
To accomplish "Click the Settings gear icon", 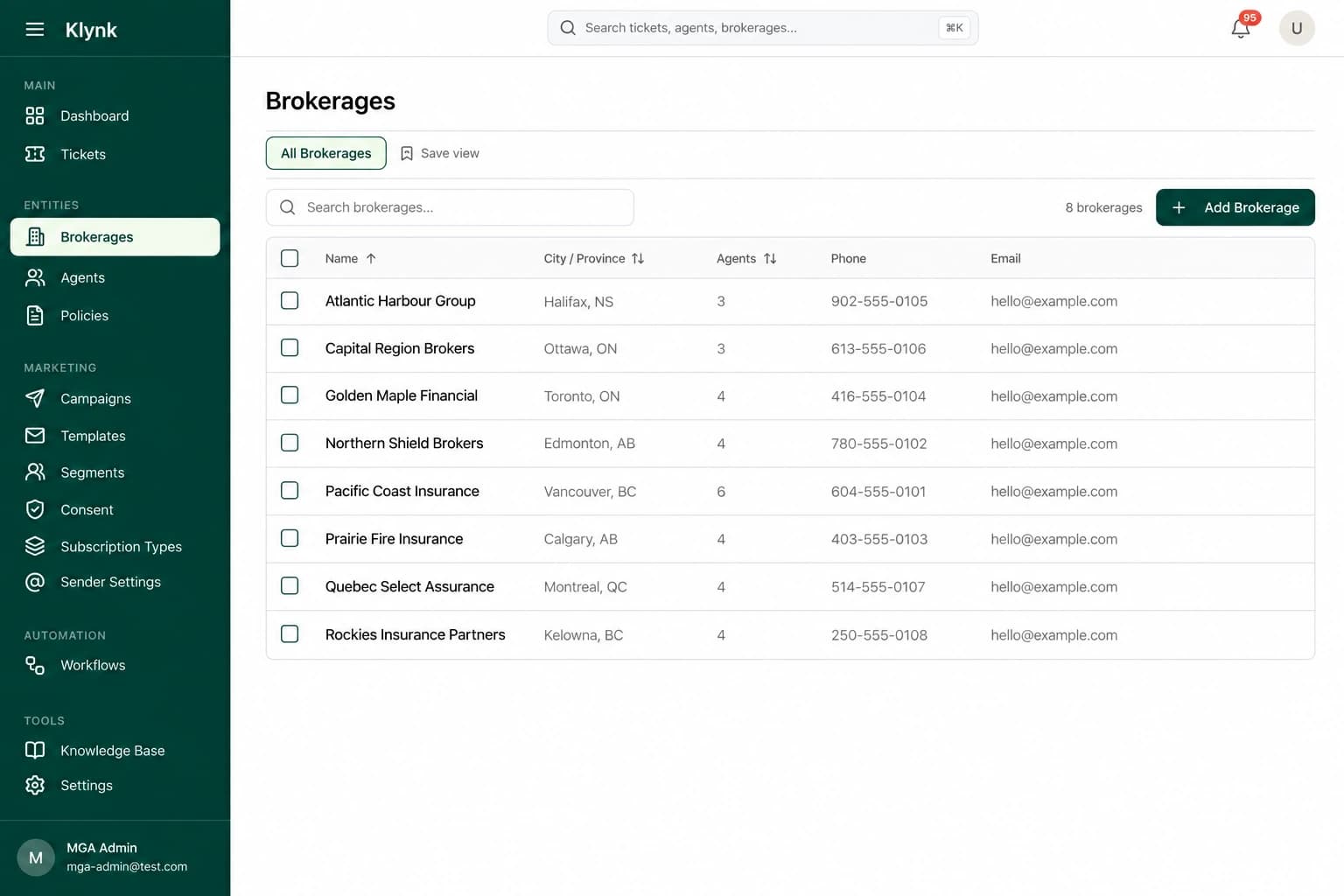I will (x=35, y=785).
